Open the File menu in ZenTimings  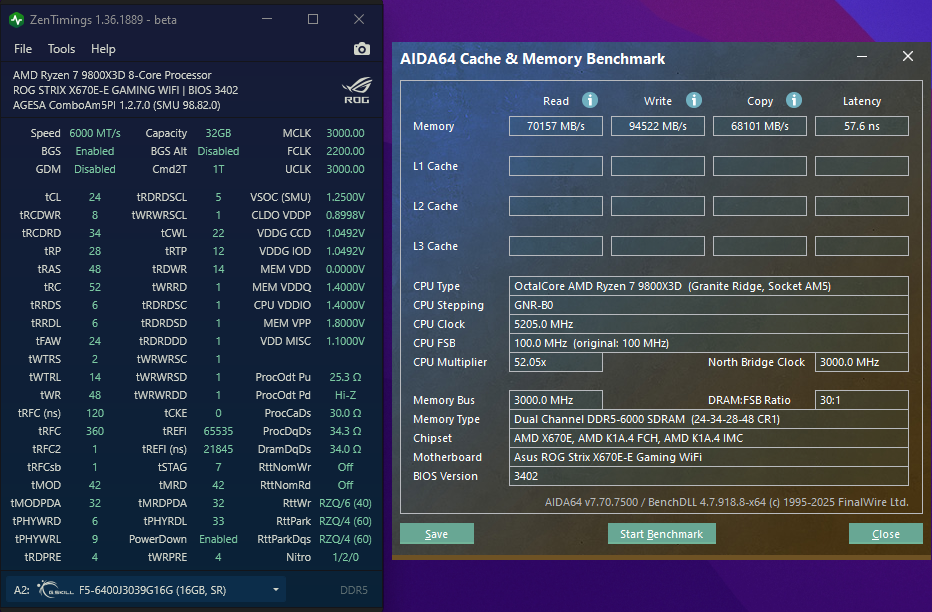point(23,49)
